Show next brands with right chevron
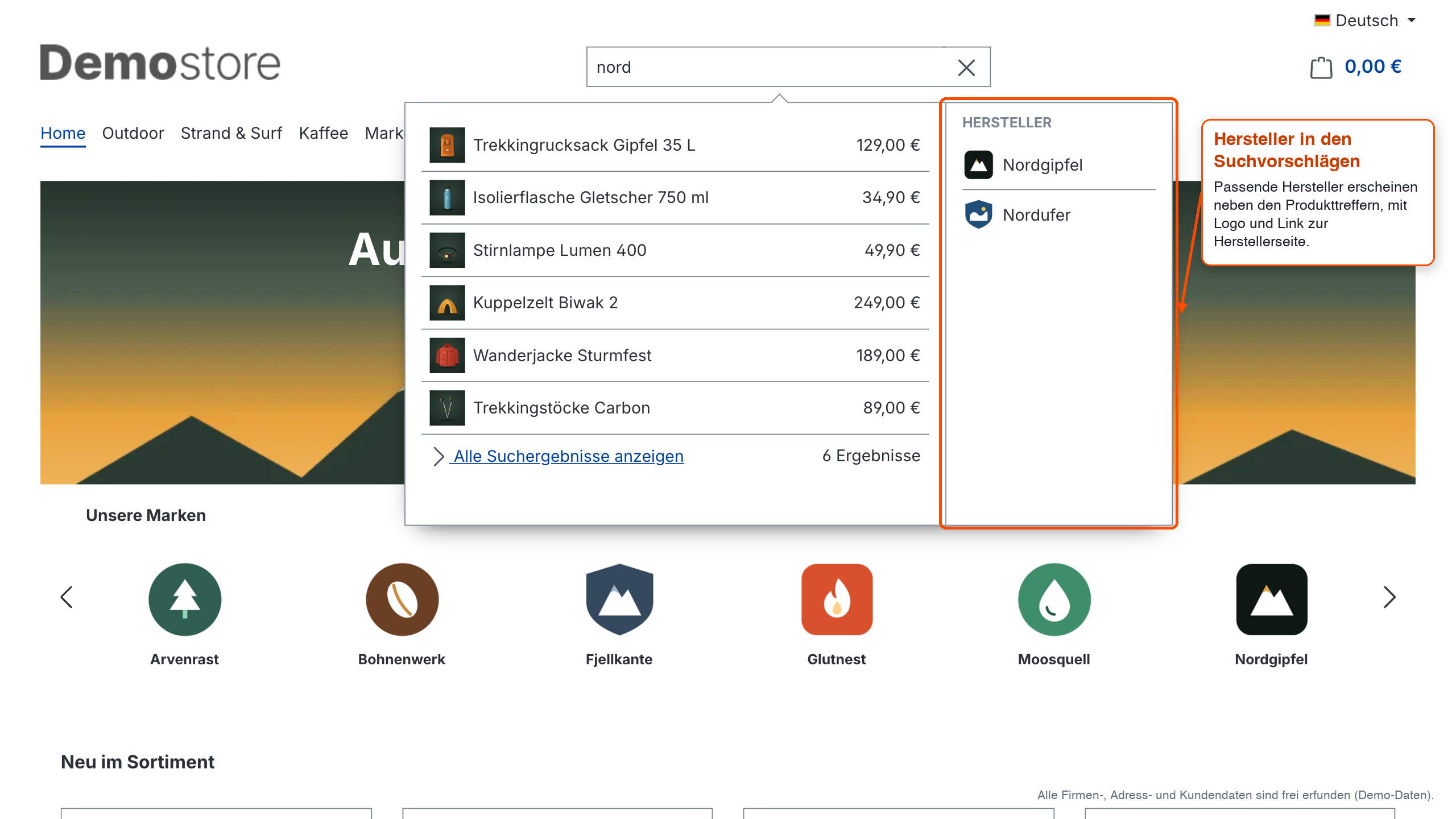The width and height of the screenshot is (1456, 819). point(1389,597)
